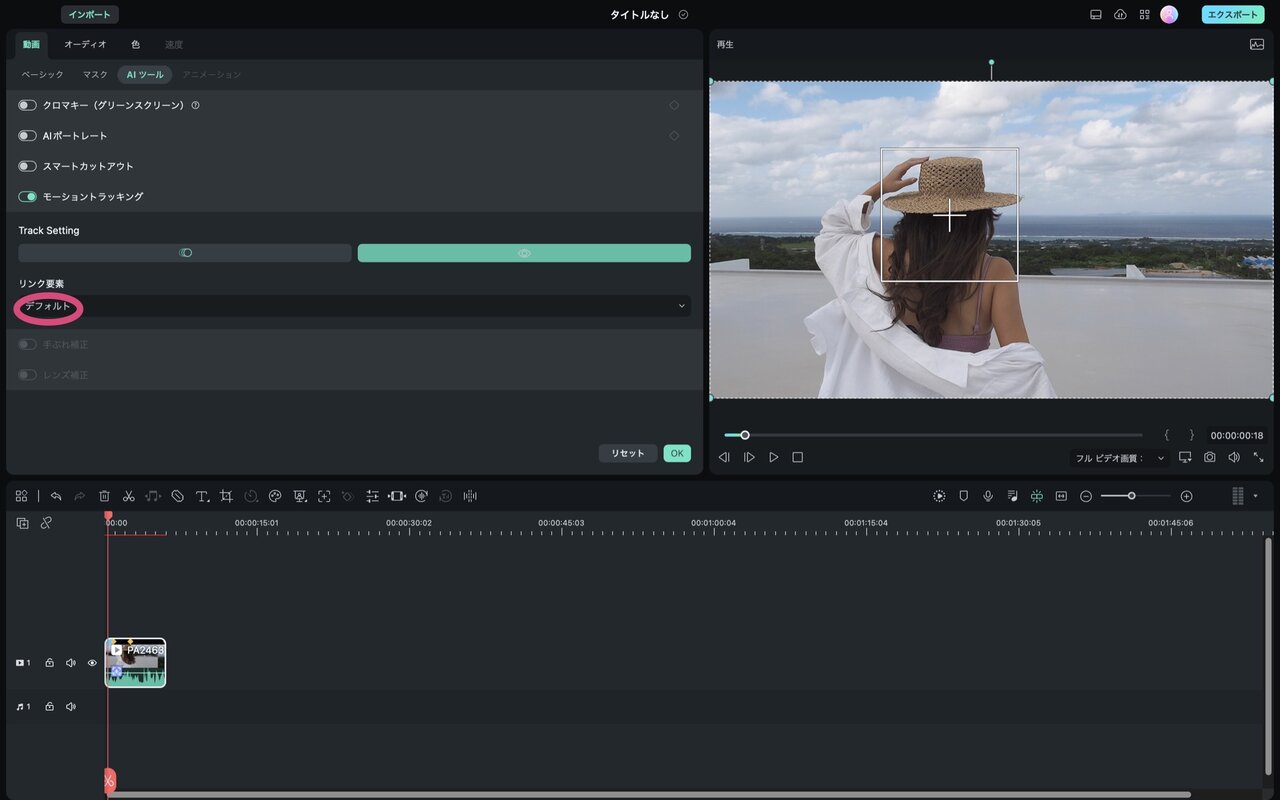This screenshot has width=1280, height=800.
Task: Turn off モーショントラッキング switch
Action: [27, 197]
